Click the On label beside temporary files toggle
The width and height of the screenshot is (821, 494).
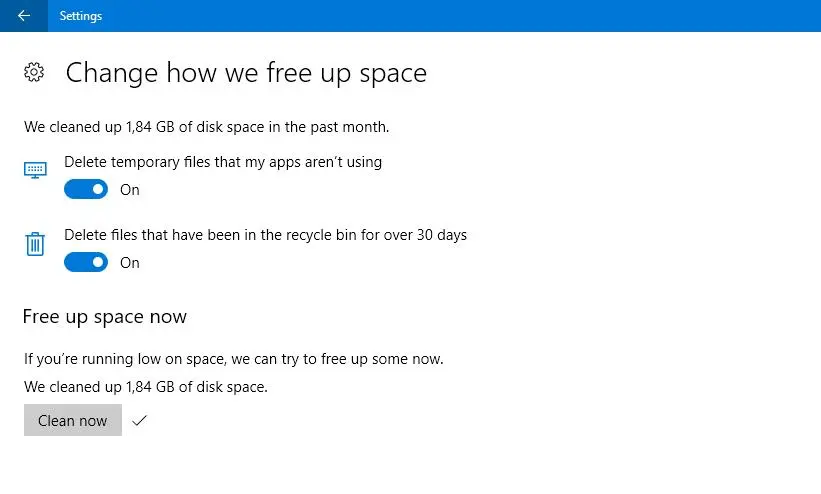[x=130, y=190]
